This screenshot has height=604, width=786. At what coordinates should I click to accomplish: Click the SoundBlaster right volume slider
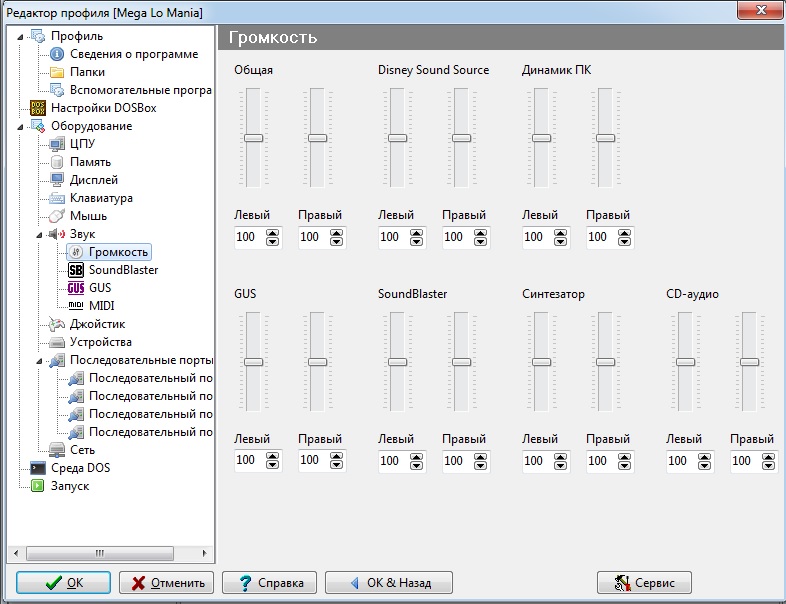[x=462, y=362]
